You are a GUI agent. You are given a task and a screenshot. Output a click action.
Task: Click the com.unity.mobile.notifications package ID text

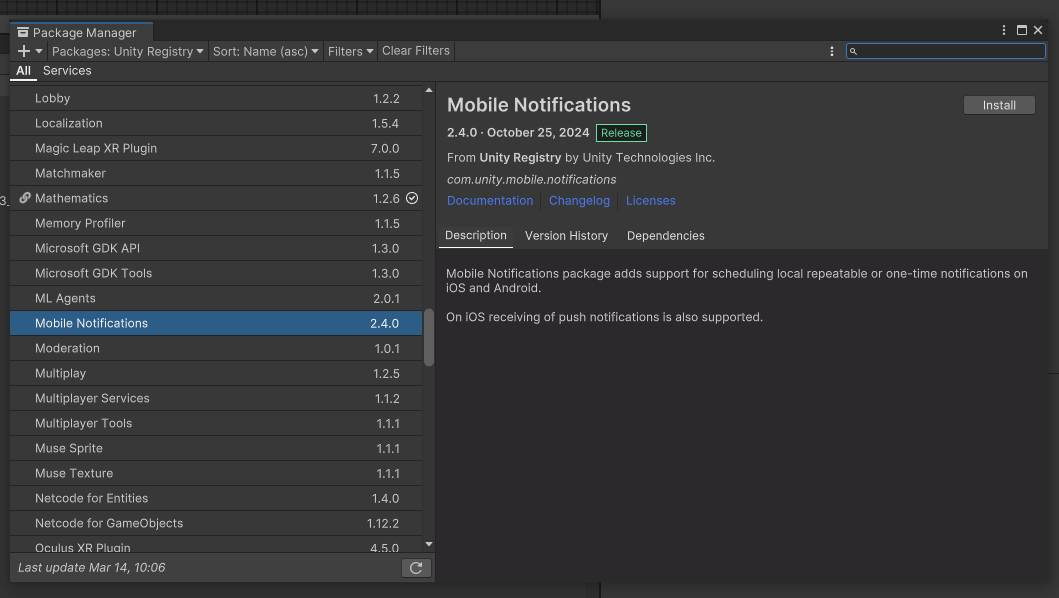point(532,180)
